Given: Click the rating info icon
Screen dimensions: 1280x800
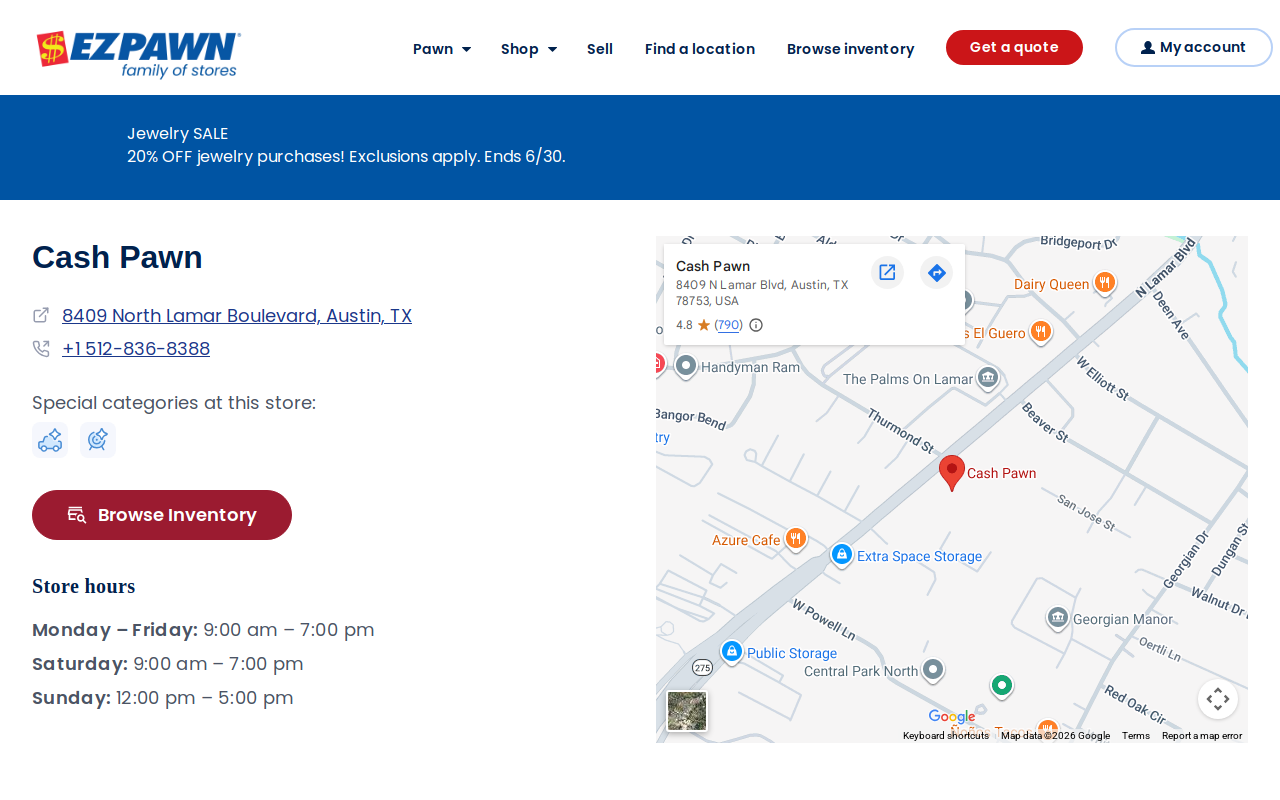Looking at the screenshot, I should pyautogui.click(x=756, y=325).
